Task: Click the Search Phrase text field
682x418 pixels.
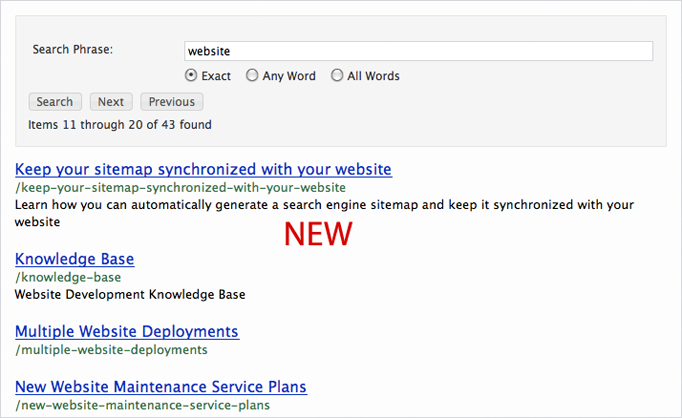Action: pyautogui.click(x=418, y=51)
